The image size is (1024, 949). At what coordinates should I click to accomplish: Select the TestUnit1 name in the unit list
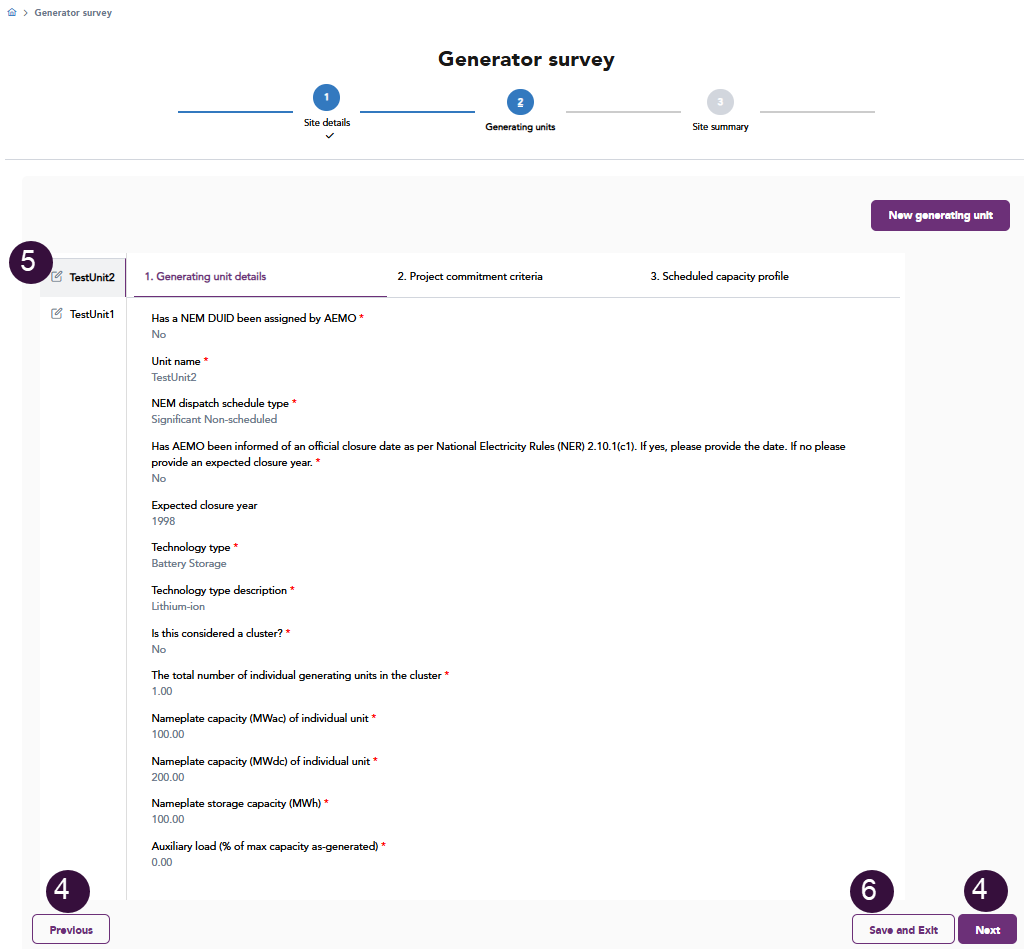point(92,314)
